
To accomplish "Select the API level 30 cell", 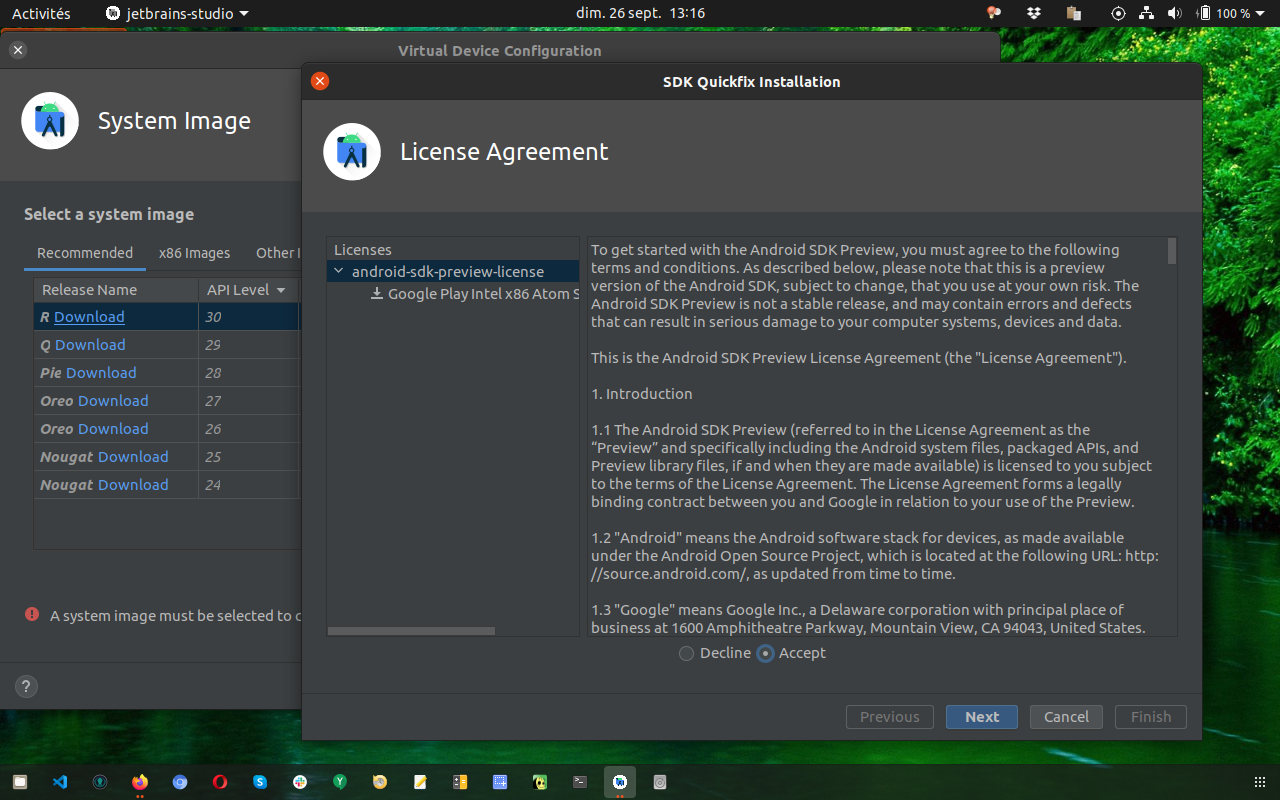I will pyautogui.click(x=249, y=317).
